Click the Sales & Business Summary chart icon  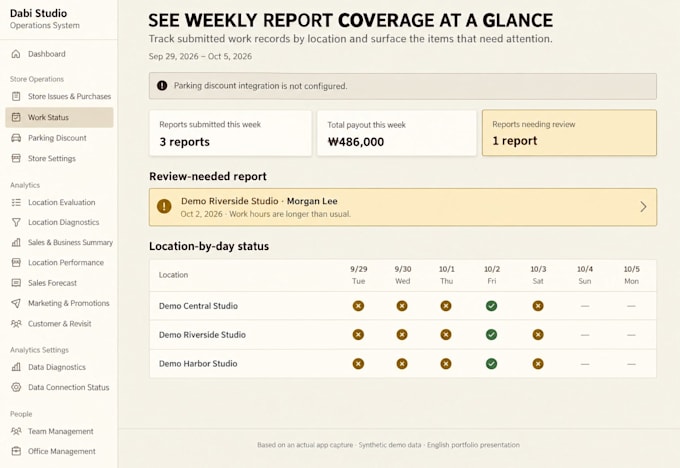[x=16, y=242]
